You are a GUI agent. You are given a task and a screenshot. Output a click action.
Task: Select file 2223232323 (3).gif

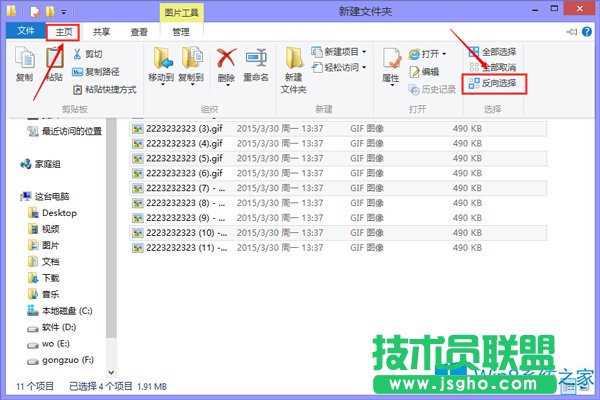338,129
